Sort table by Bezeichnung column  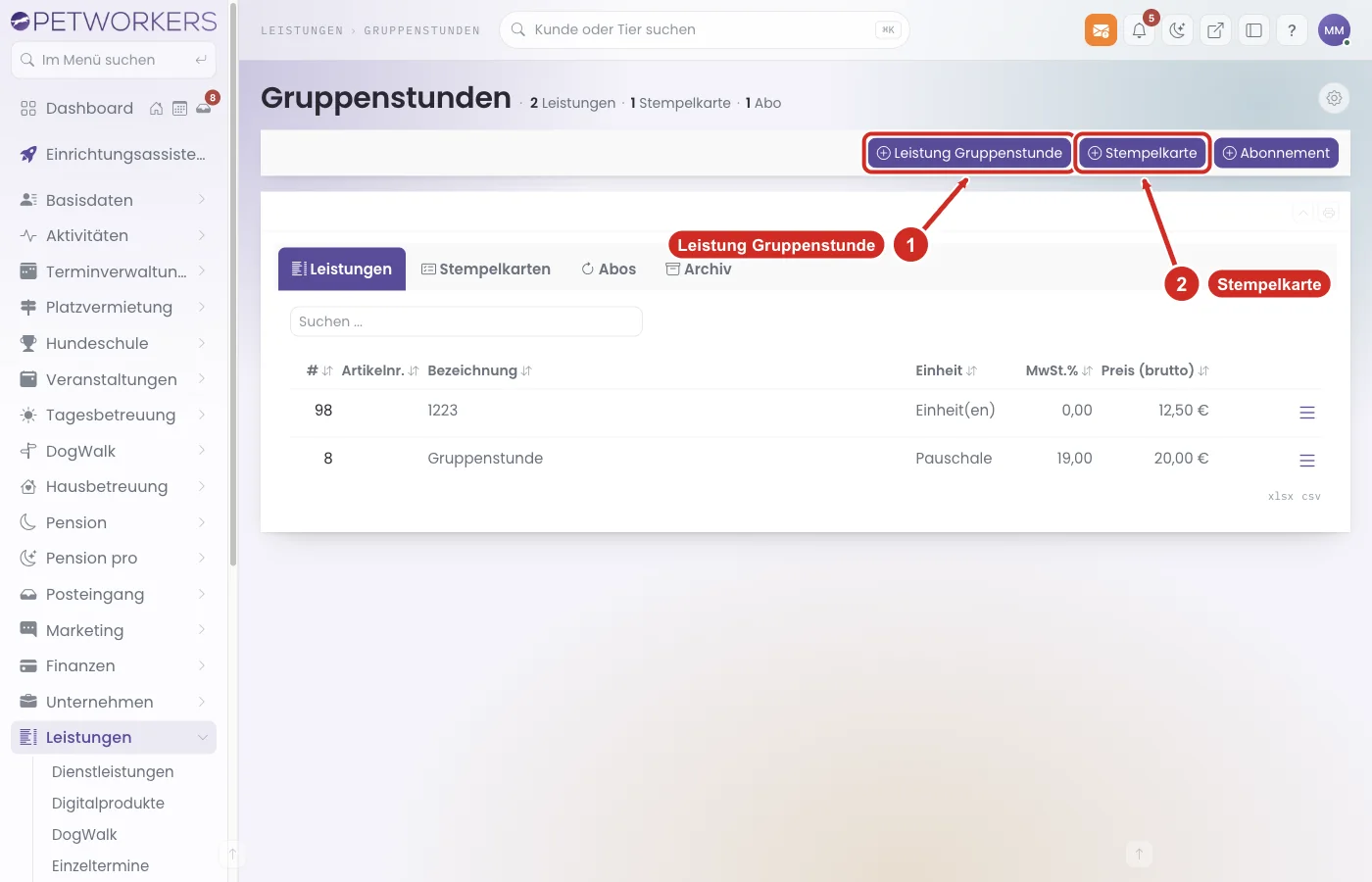480,370
